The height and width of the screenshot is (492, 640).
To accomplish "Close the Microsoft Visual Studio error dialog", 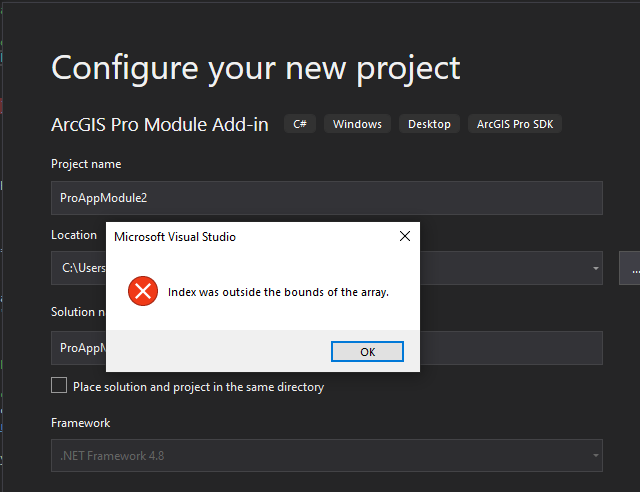I will [404, 237].
